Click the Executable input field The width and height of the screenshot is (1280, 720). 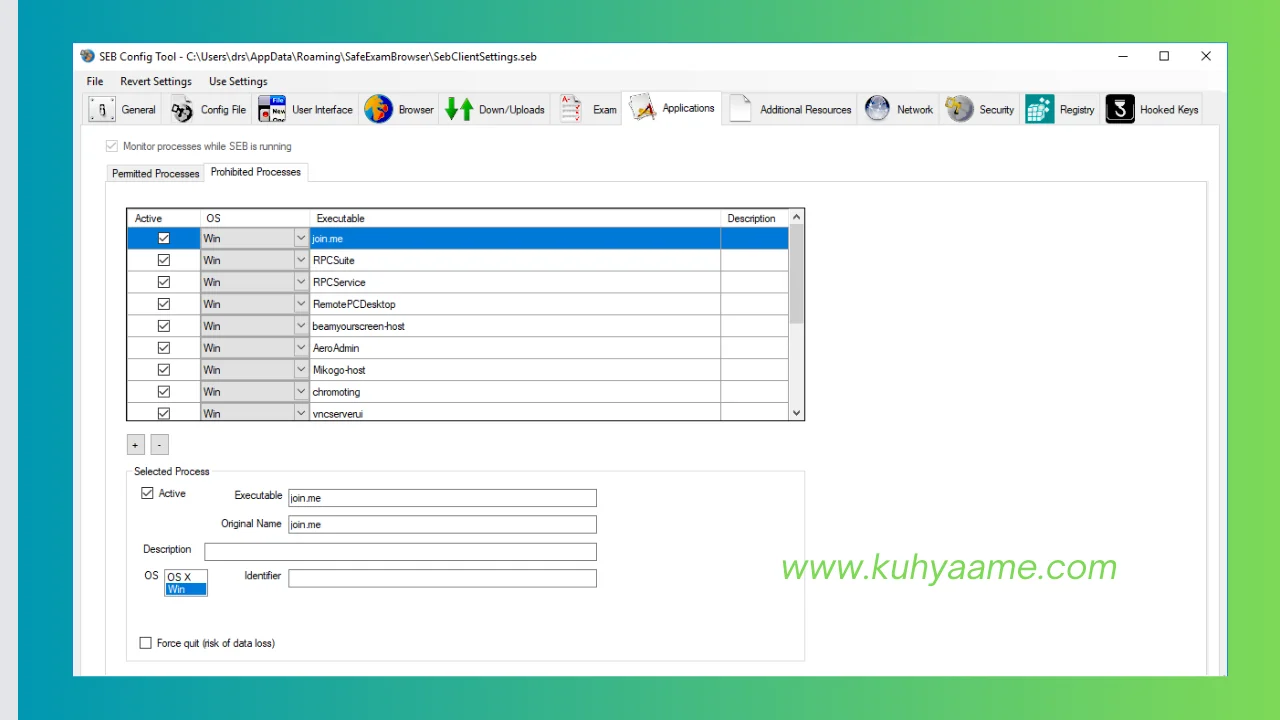[442, 498]
